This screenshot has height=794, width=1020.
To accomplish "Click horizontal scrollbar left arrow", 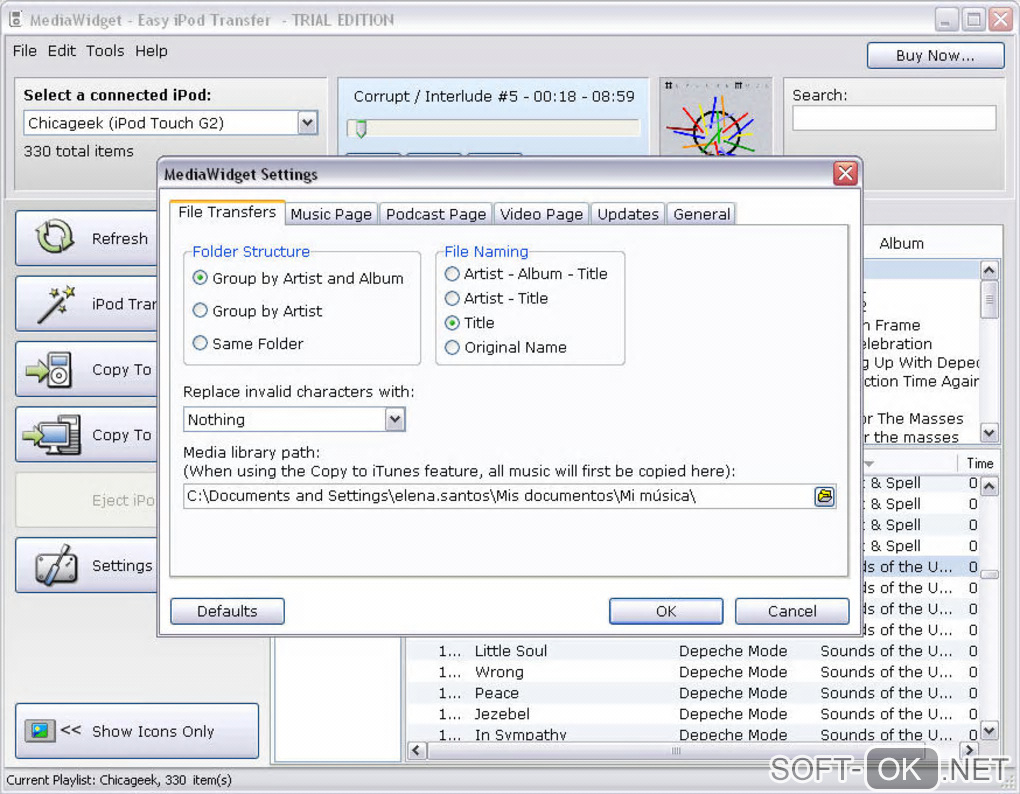I will pos(417,750).
